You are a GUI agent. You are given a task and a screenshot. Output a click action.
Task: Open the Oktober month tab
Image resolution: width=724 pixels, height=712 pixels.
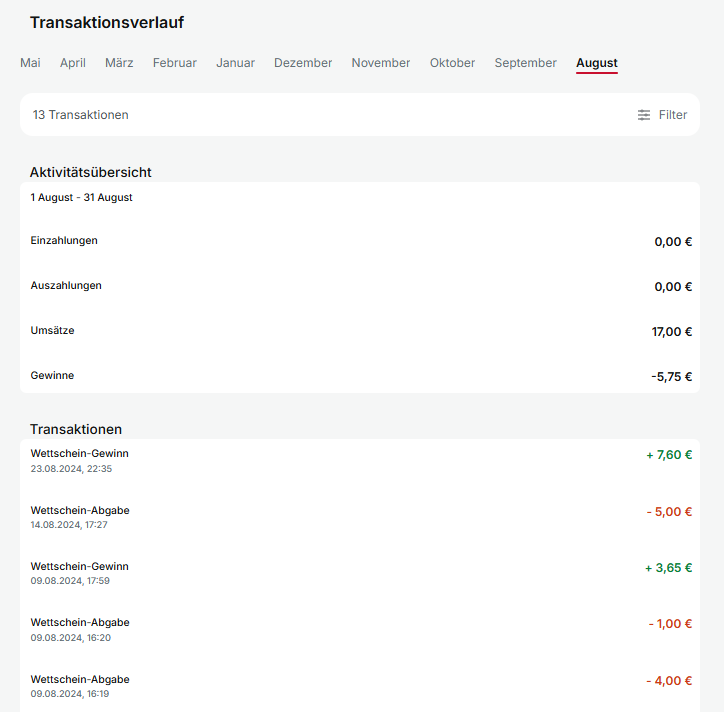[x=452, y=63]
